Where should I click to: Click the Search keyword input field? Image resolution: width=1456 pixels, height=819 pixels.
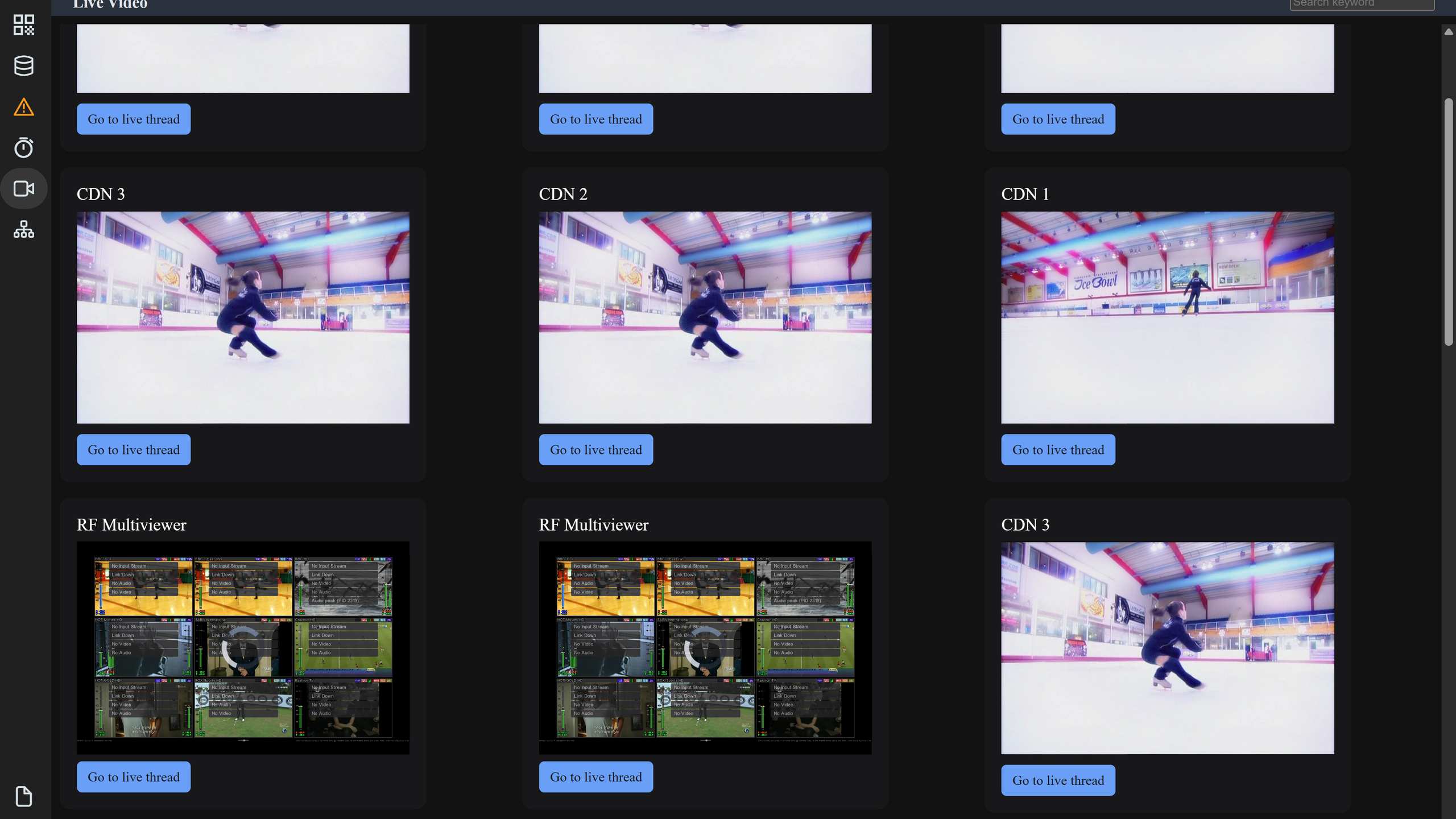[1362, 4]
